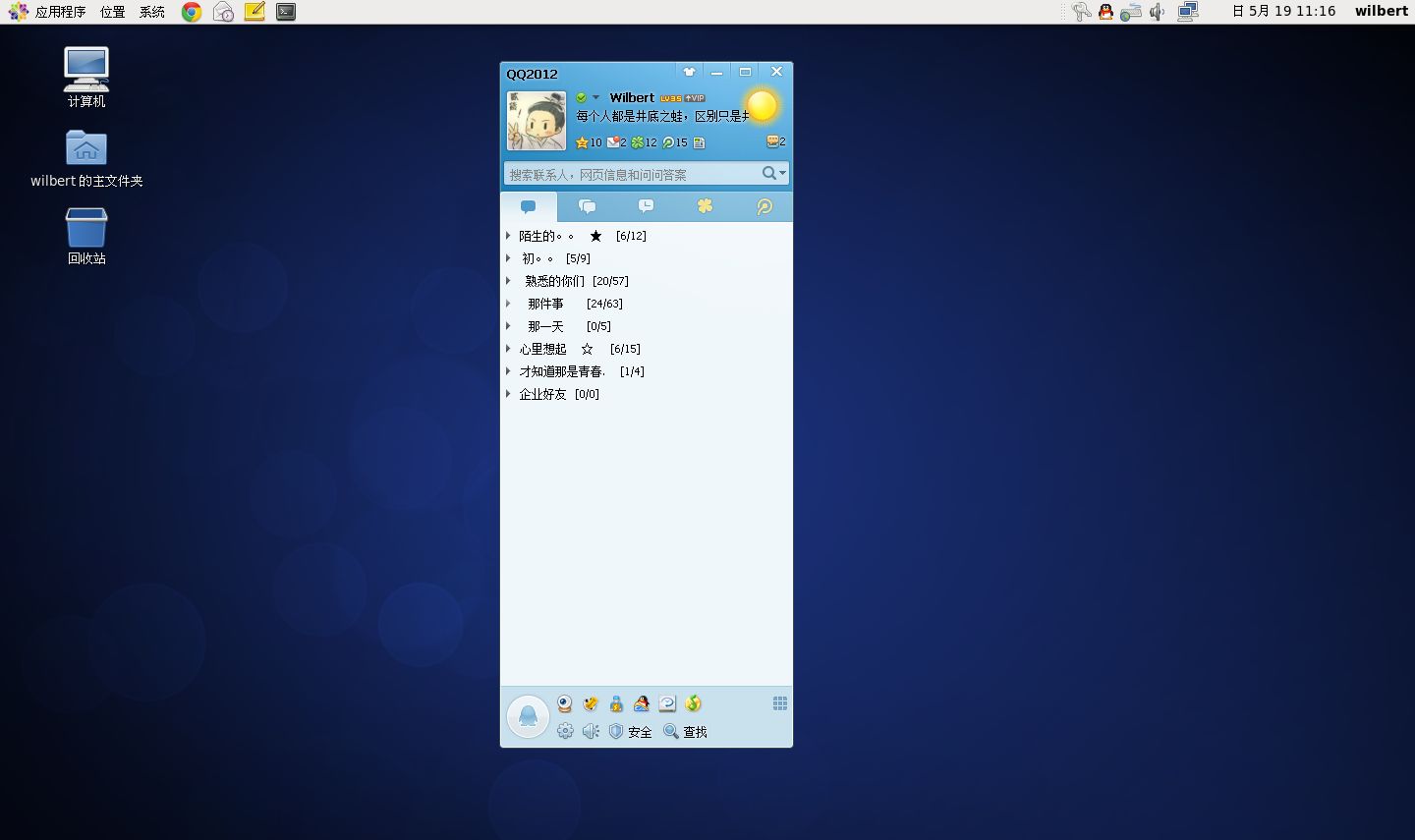Launch the terminal from the top panel
The height and width of the screenshot is (840, 1415).
pyautogui.click(x=286, y=12)
